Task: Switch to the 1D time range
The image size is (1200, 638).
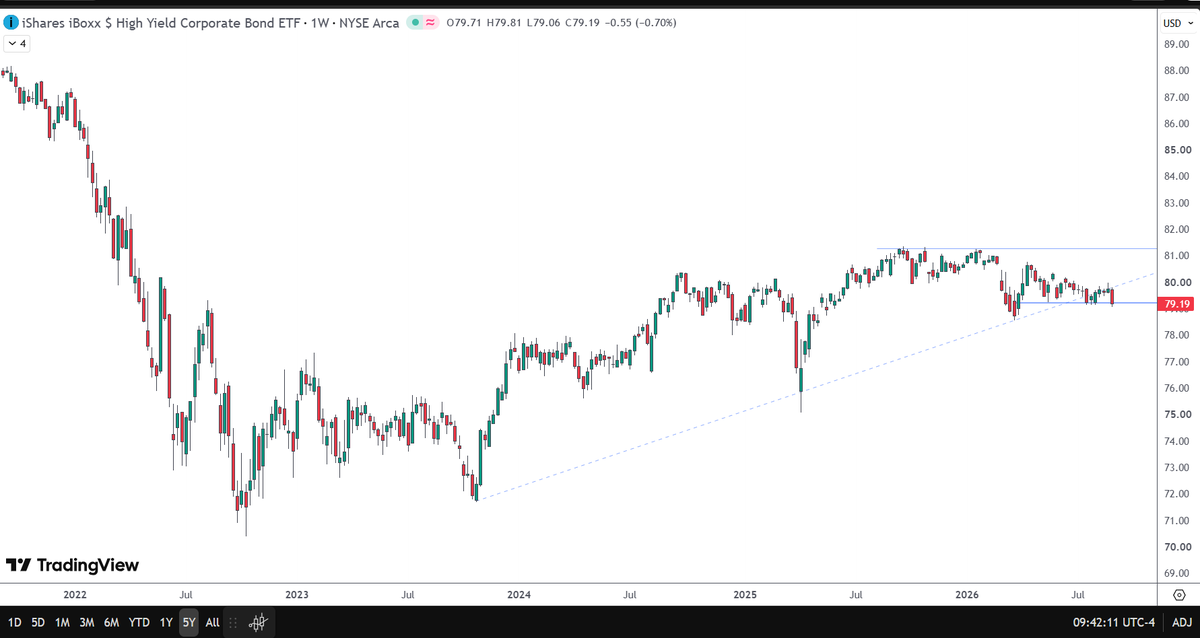Action: coord(15,622)
